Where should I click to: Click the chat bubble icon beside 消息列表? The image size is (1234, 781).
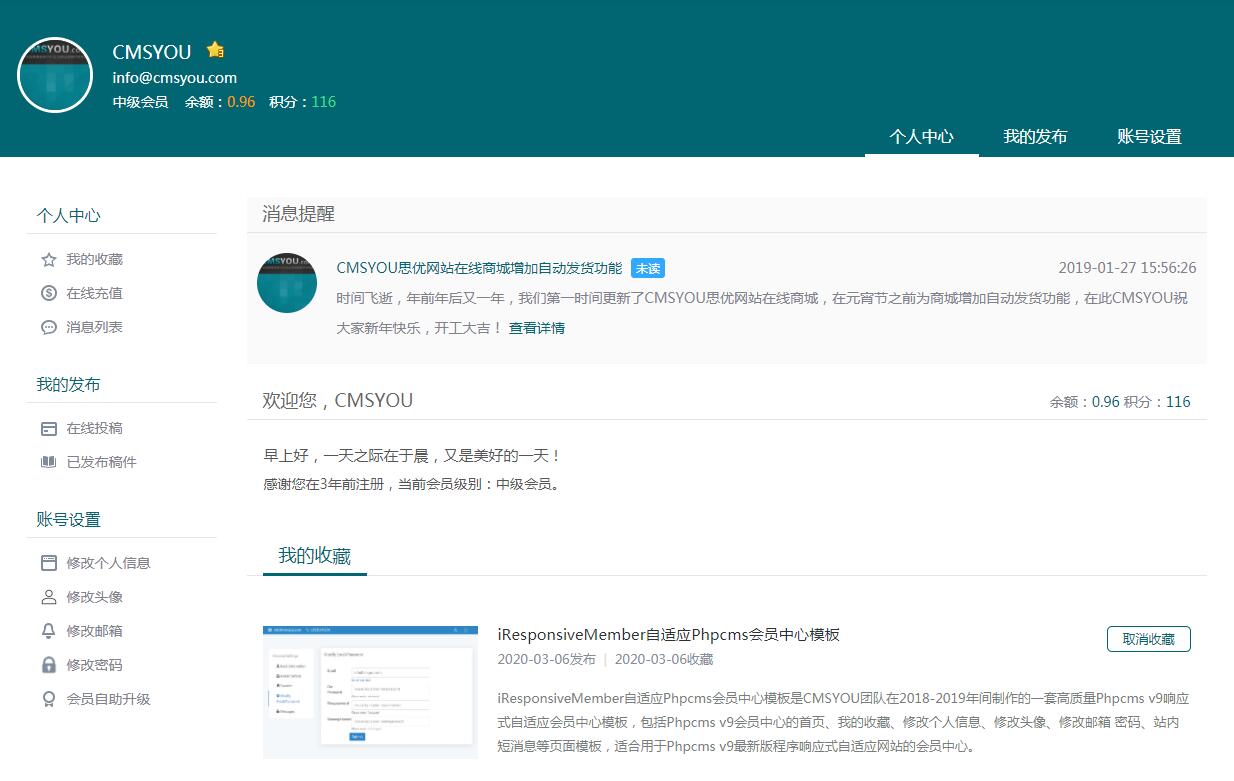click(49, 328)
